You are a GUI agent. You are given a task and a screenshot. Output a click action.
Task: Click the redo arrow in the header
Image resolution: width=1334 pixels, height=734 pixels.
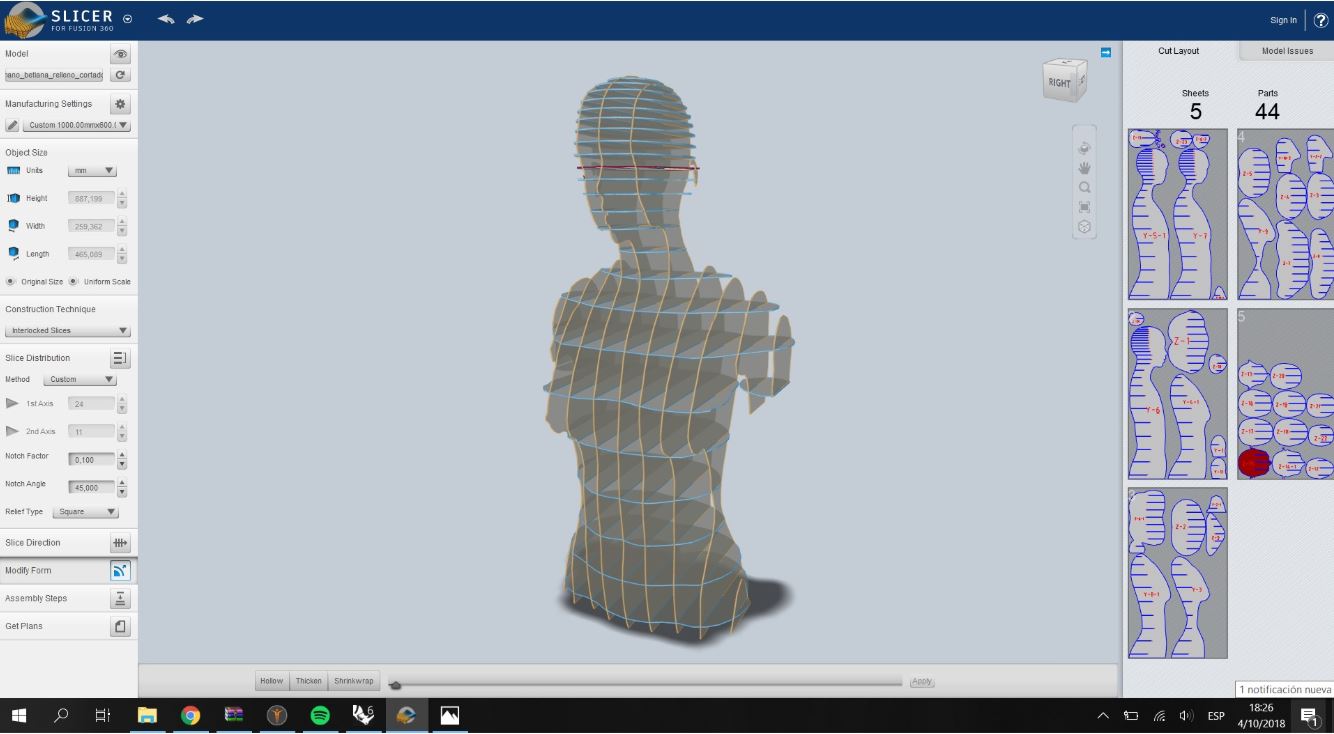[x=194, y=19]
